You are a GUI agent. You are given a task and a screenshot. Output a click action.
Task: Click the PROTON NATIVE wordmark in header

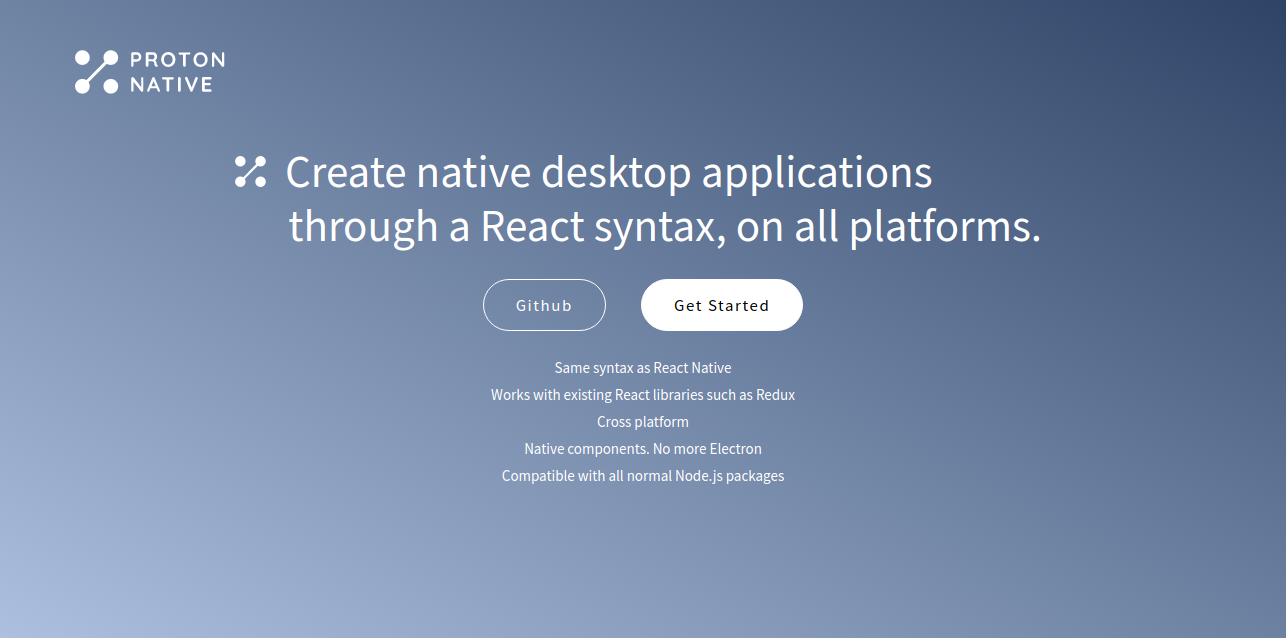[x=178, y=72]
